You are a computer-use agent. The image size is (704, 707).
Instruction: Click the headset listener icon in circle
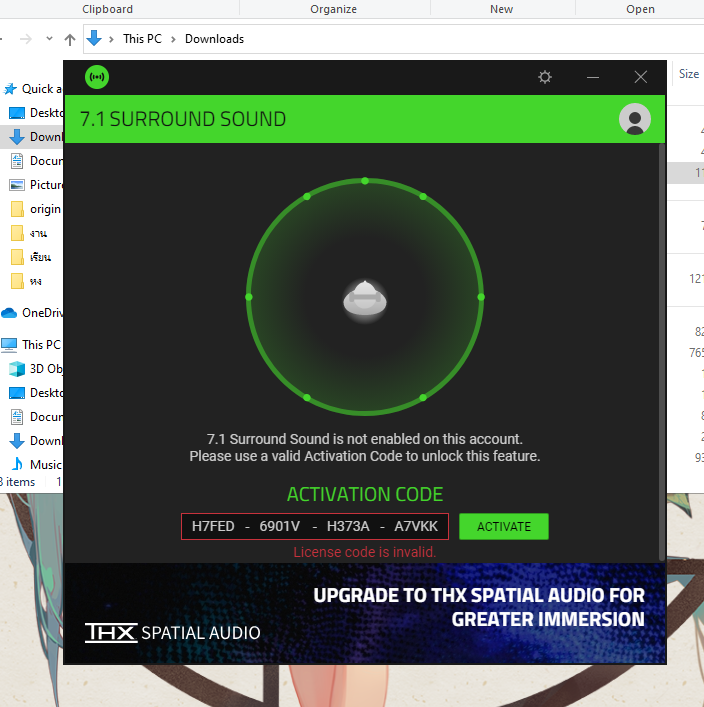365,299
